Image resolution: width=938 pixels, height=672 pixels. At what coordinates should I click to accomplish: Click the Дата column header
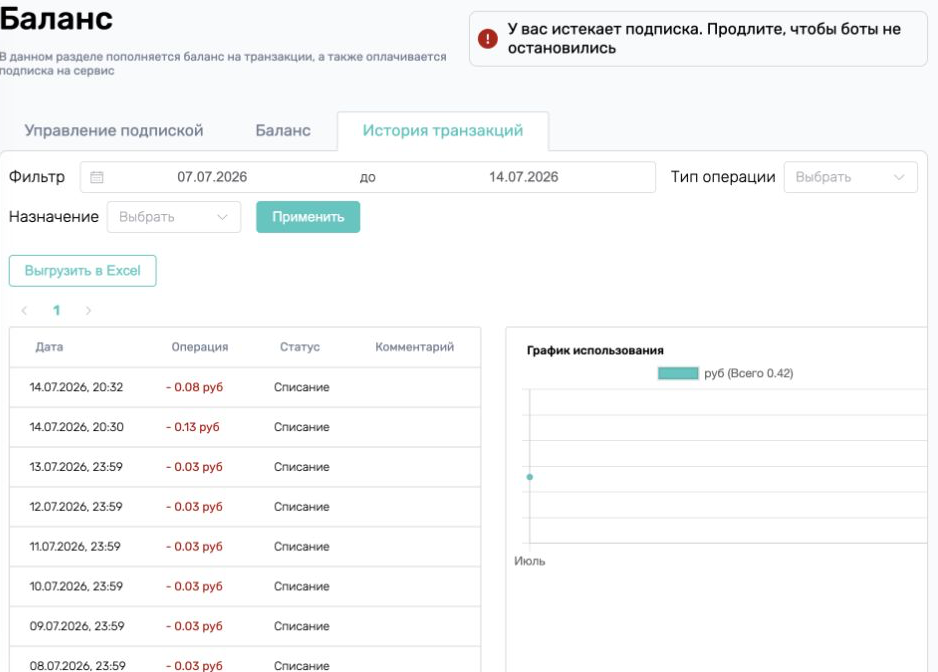click(x=49, y=347)
